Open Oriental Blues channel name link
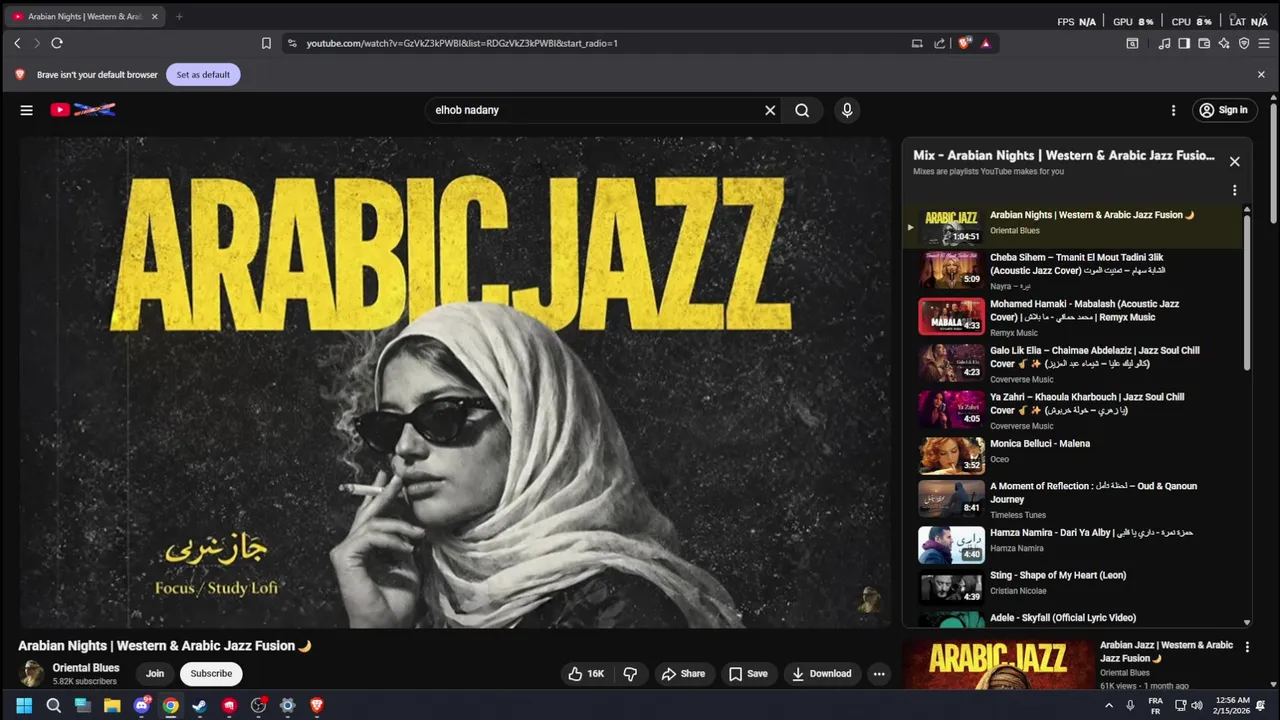Viewport: 1280px width, 720px height. pyautogui.click(x=86, y=668)
